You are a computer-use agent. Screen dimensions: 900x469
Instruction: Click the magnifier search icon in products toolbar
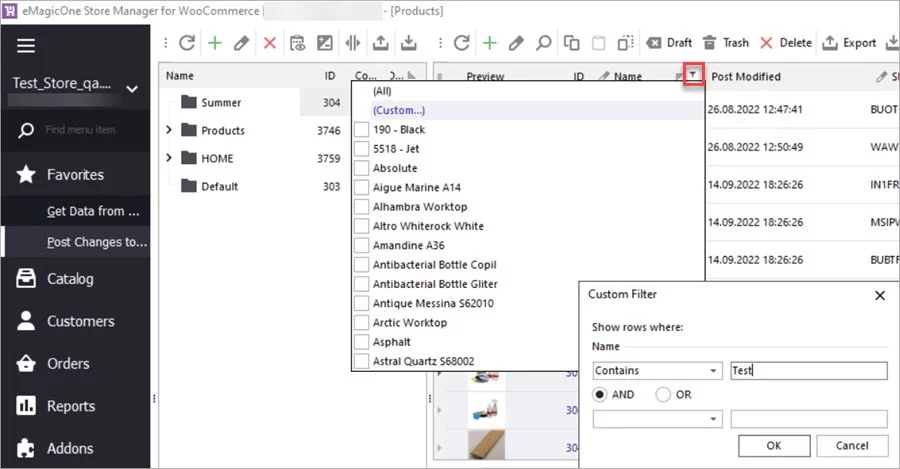pos(543,43)
